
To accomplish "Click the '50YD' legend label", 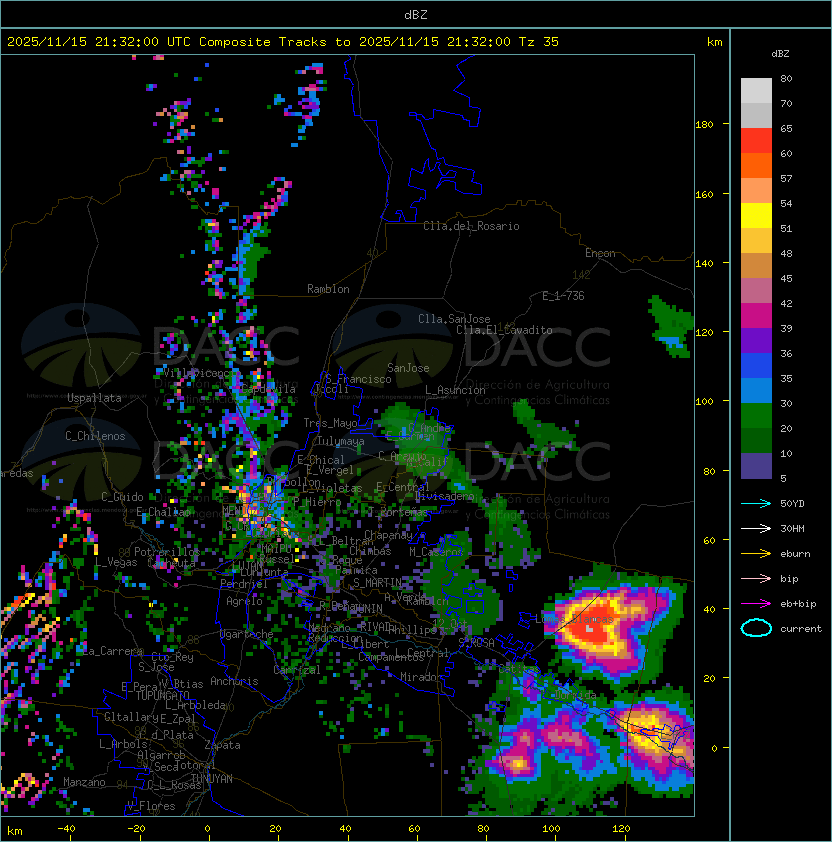I will point(792,503).
